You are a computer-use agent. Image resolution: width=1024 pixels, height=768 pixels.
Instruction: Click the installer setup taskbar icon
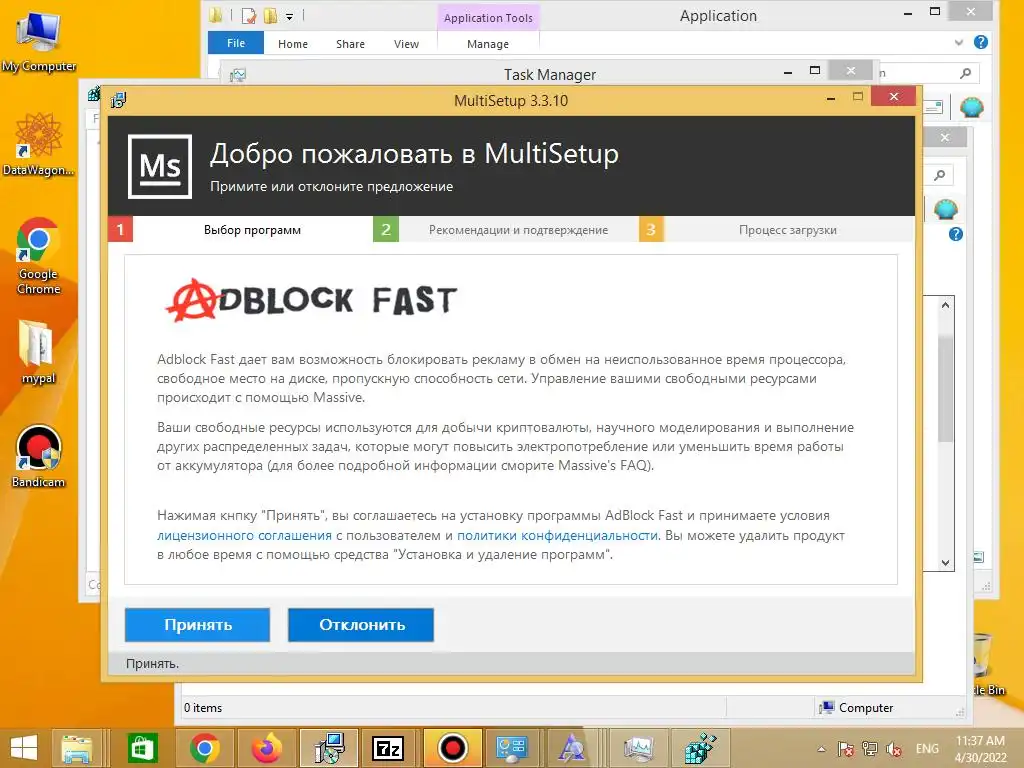click(328, 748)
